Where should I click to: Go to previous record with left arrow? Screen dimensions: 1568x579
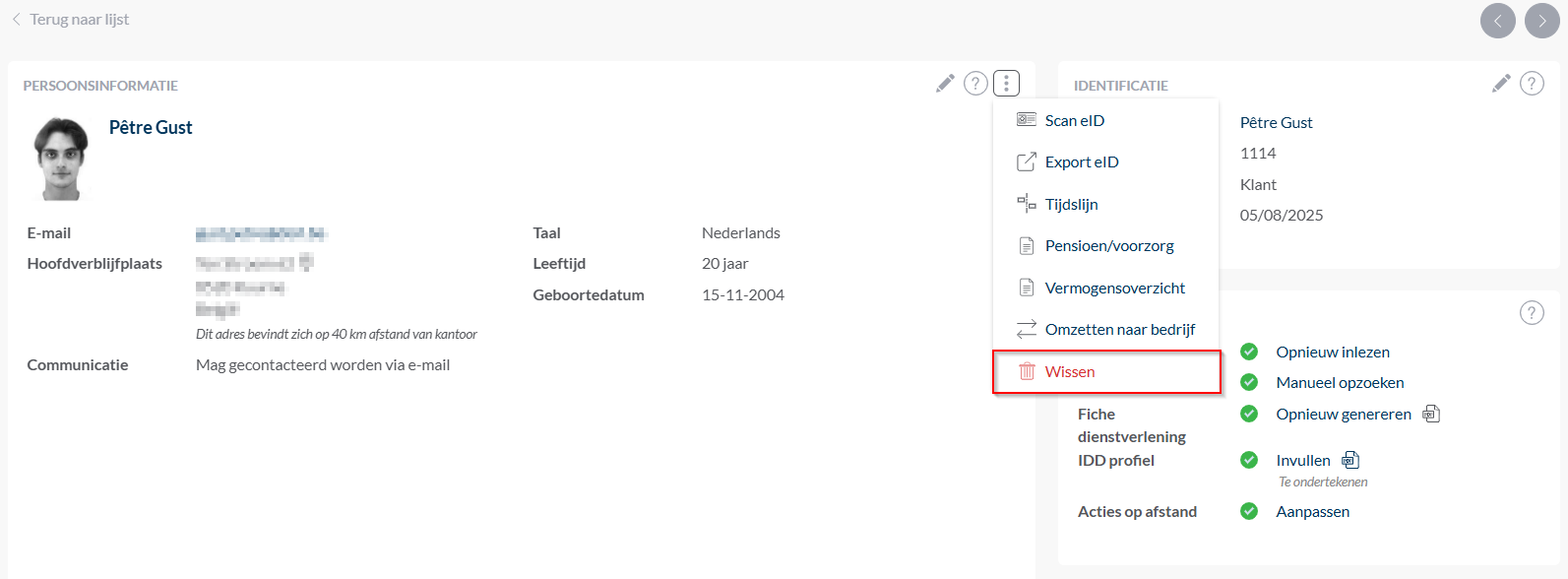pos(1498,21)
